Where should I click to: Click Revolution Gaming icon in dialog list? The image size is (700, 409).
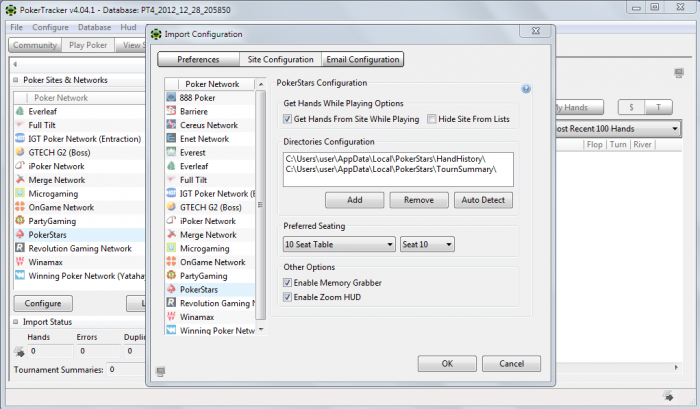click(x=171, y=303)
